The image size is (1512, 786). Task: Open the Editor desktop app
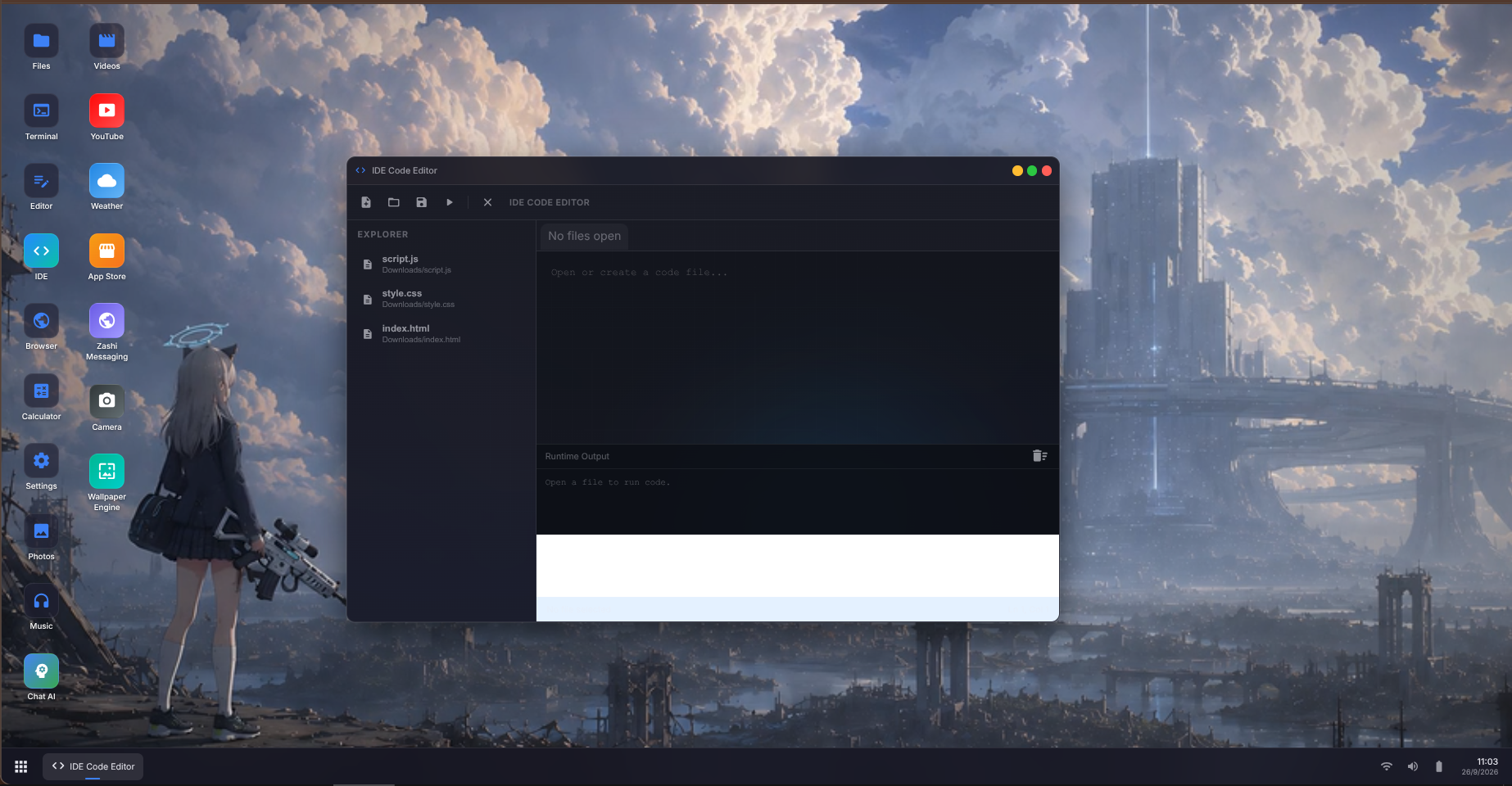click(x=41, y=188)
